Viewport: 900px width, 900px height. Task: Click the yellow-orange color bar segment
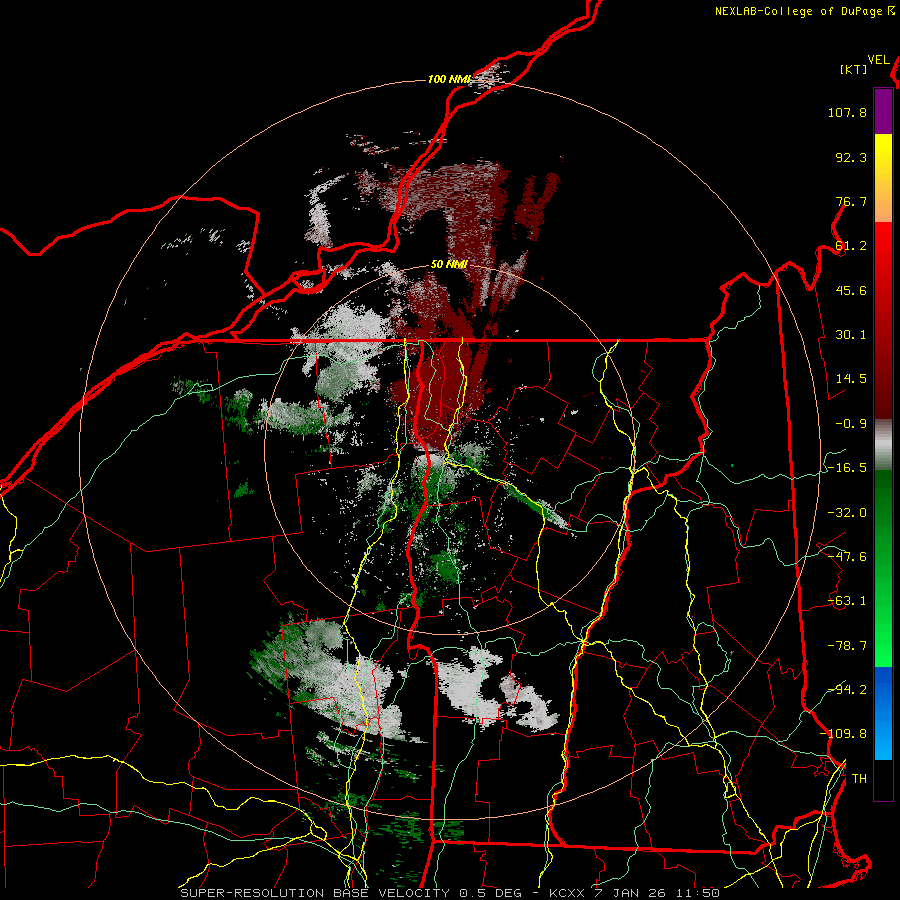pos(883,178)
